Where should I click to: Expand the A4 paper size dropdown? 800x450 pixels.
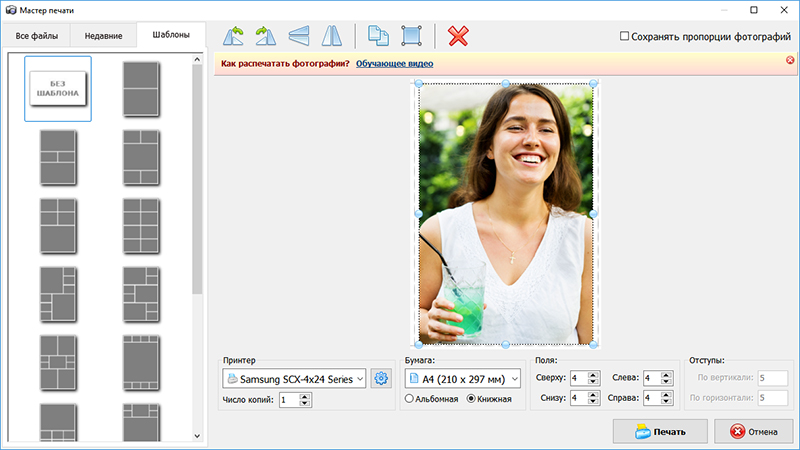click(x=463, y=379)
